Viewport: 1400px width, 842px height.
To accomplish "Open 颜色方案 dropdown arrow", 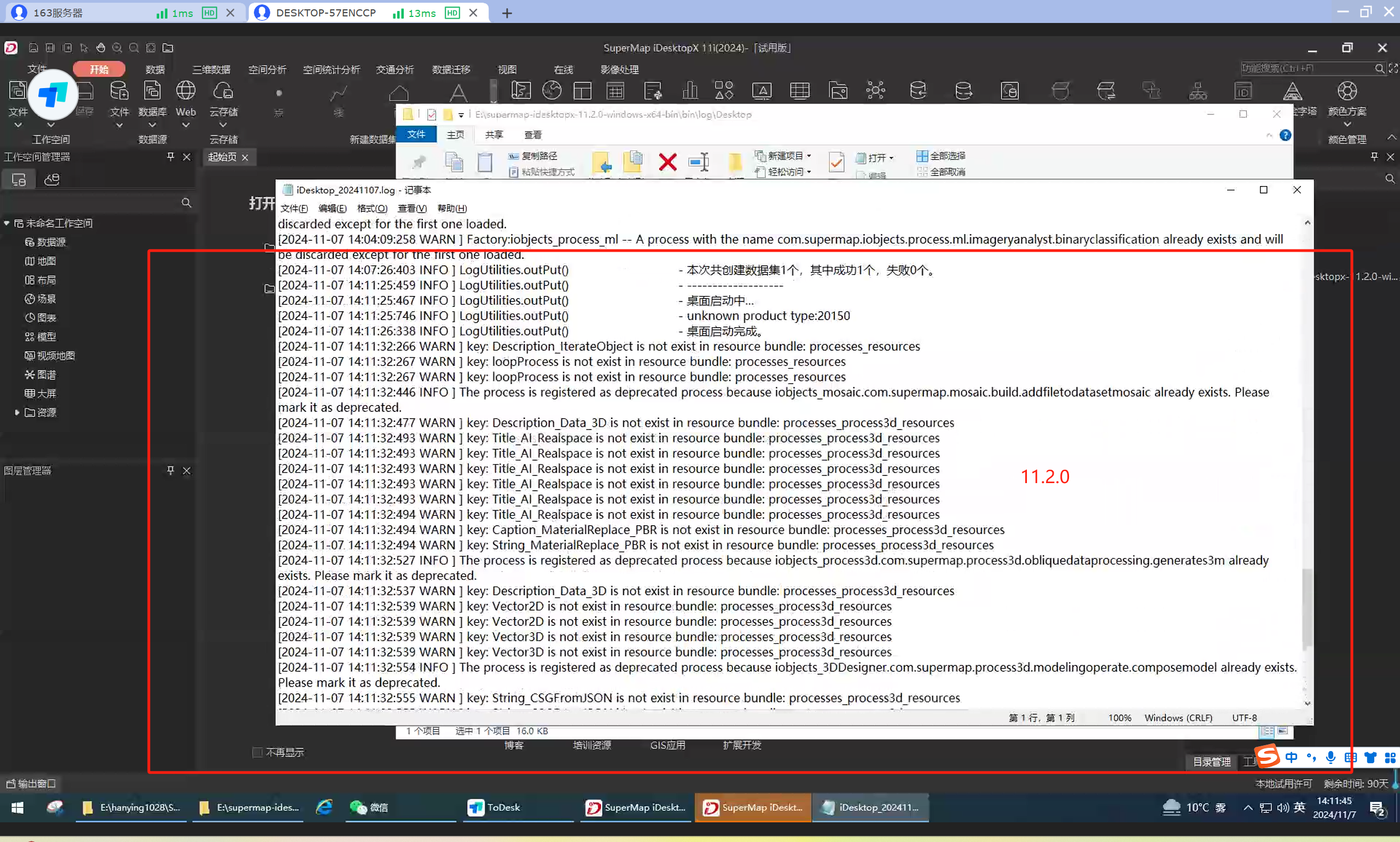I will (1347, 124).
